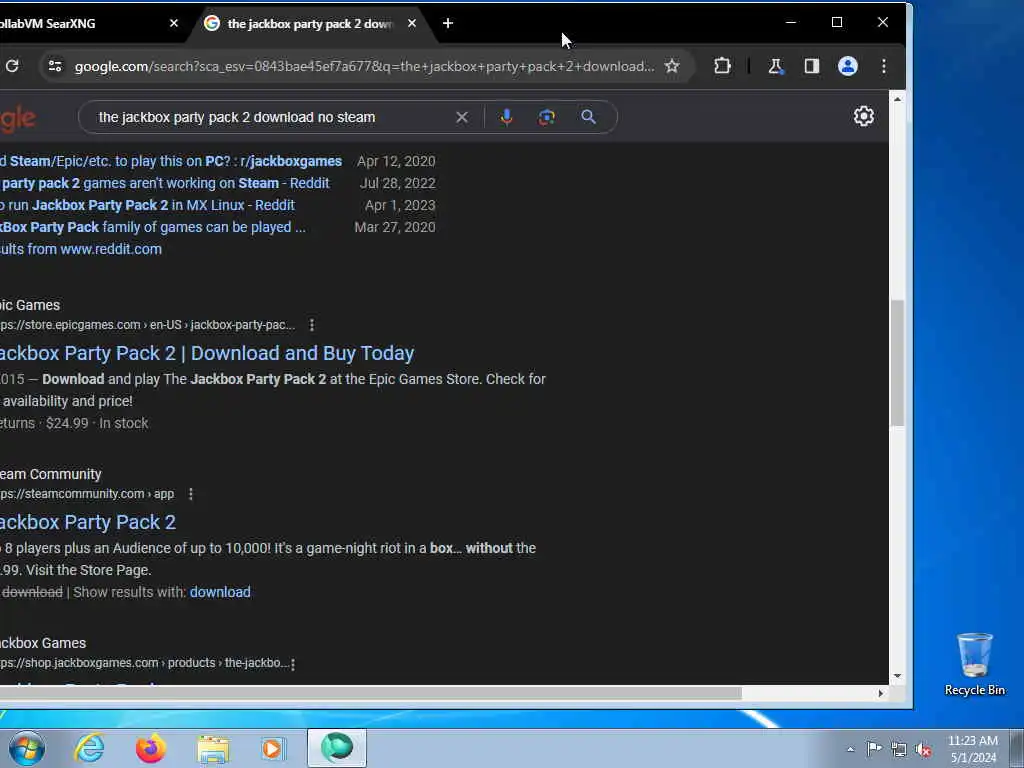Open Google quick settings gear
Image resolution: width=1024 pixels, height=768 pixels.
click(x=863, y=116)
